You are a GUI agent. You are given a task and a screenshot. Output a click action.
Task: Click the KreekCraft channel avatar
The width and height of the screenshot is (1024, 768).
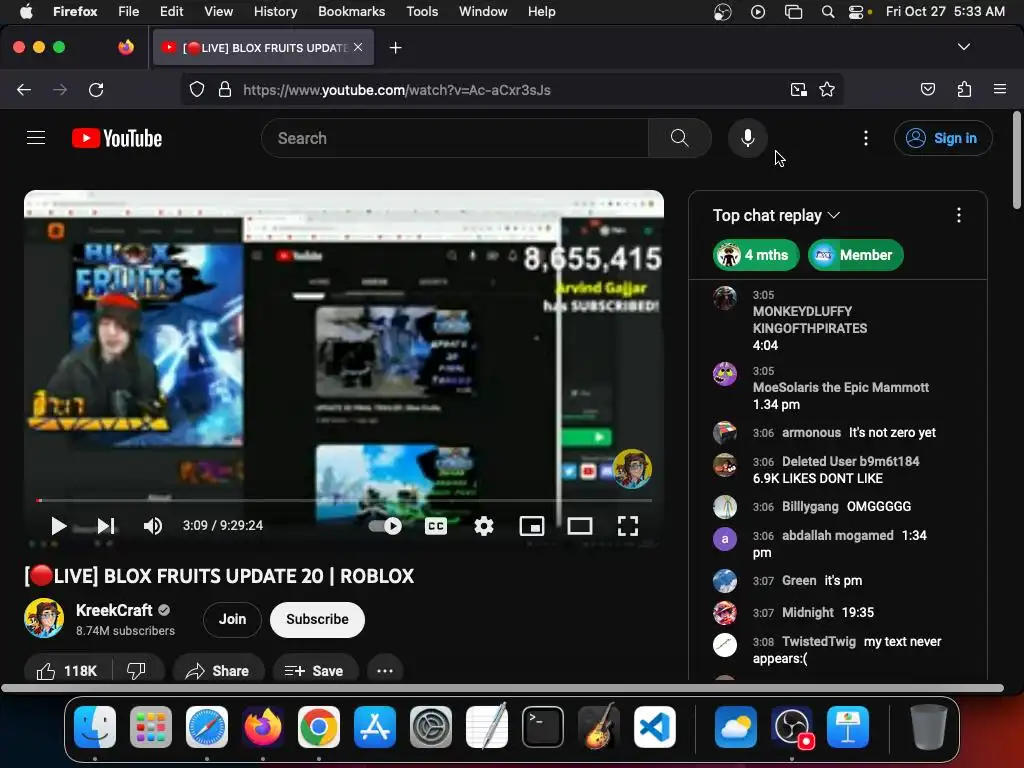(x=44, y=618)
